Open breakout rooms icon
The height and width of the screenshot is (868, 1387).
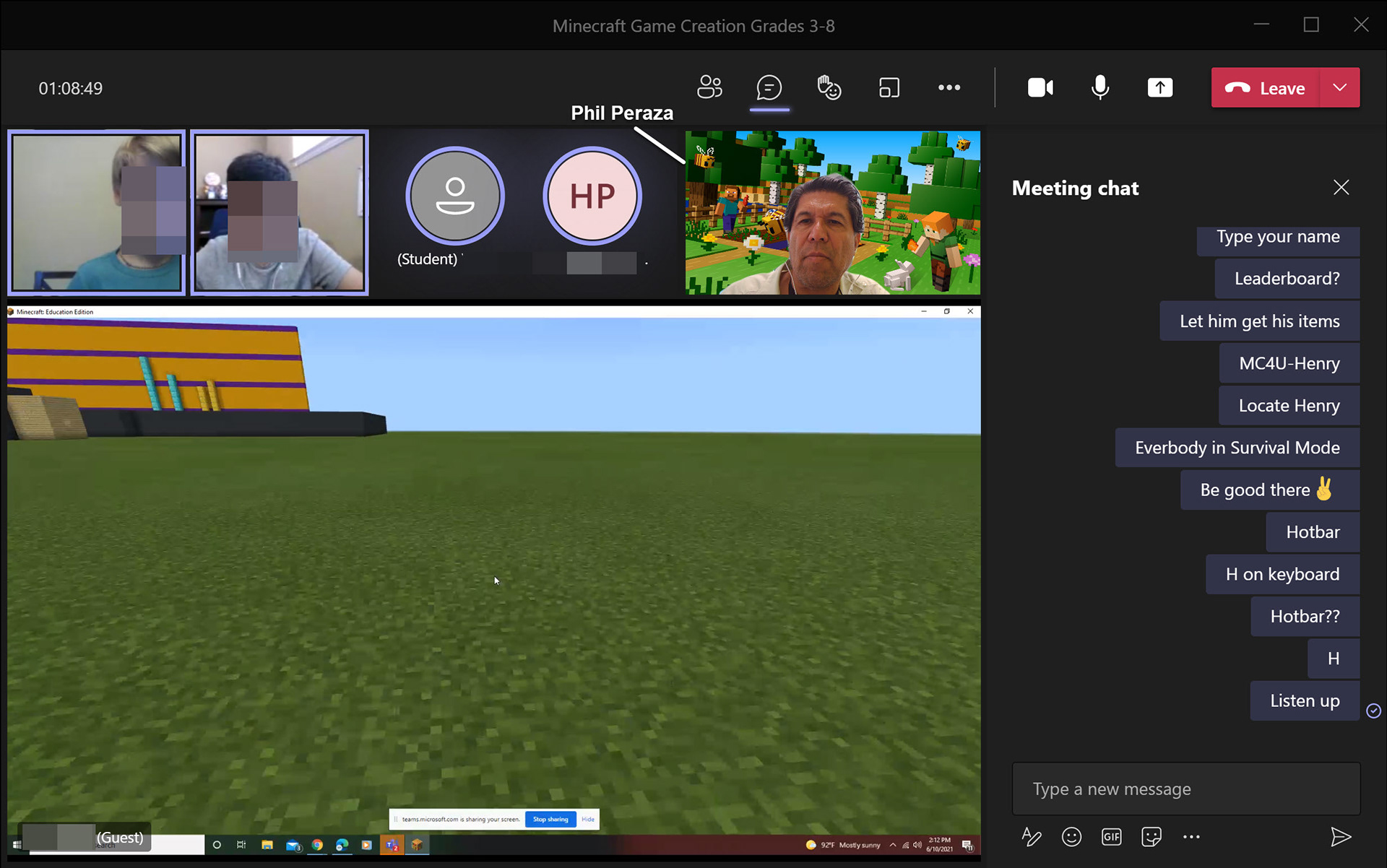click(889, 87)
